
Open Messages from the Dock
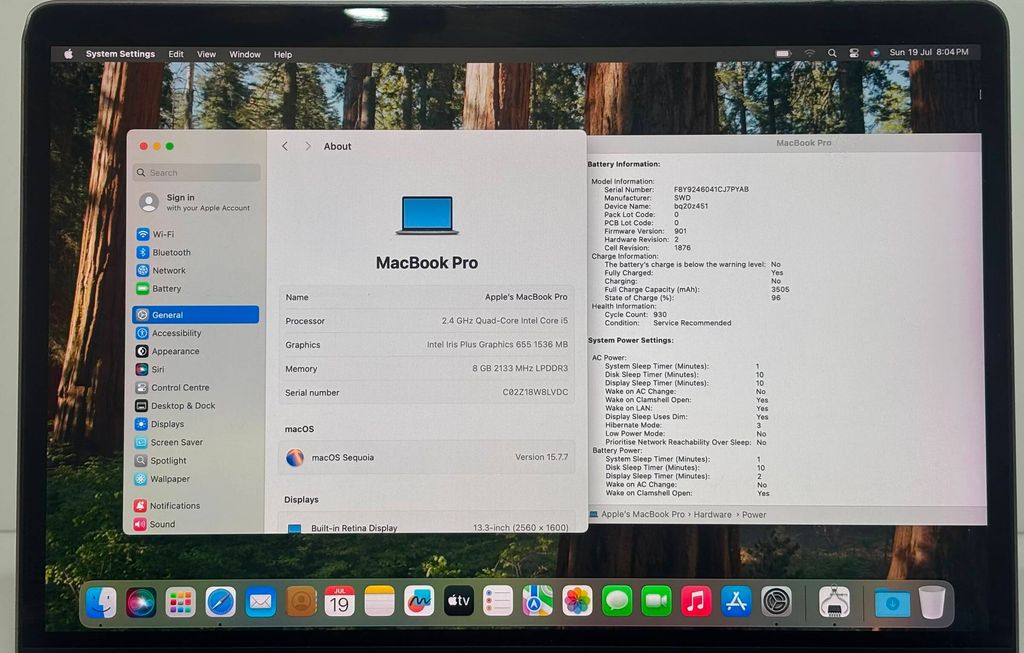coord(617,601)
